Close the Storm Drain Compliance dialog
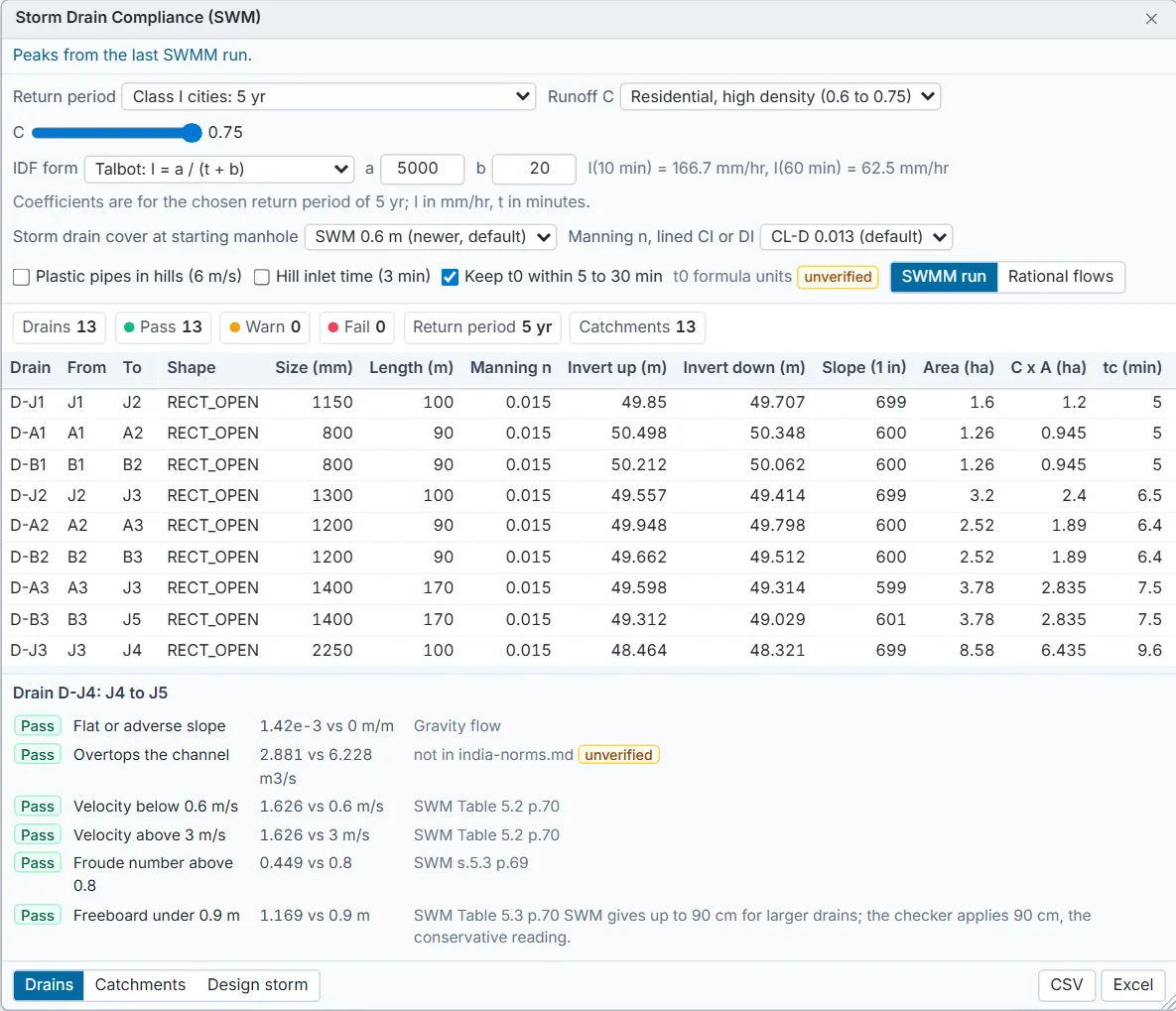1176x1011 pixels. (x=1151, y=19)
